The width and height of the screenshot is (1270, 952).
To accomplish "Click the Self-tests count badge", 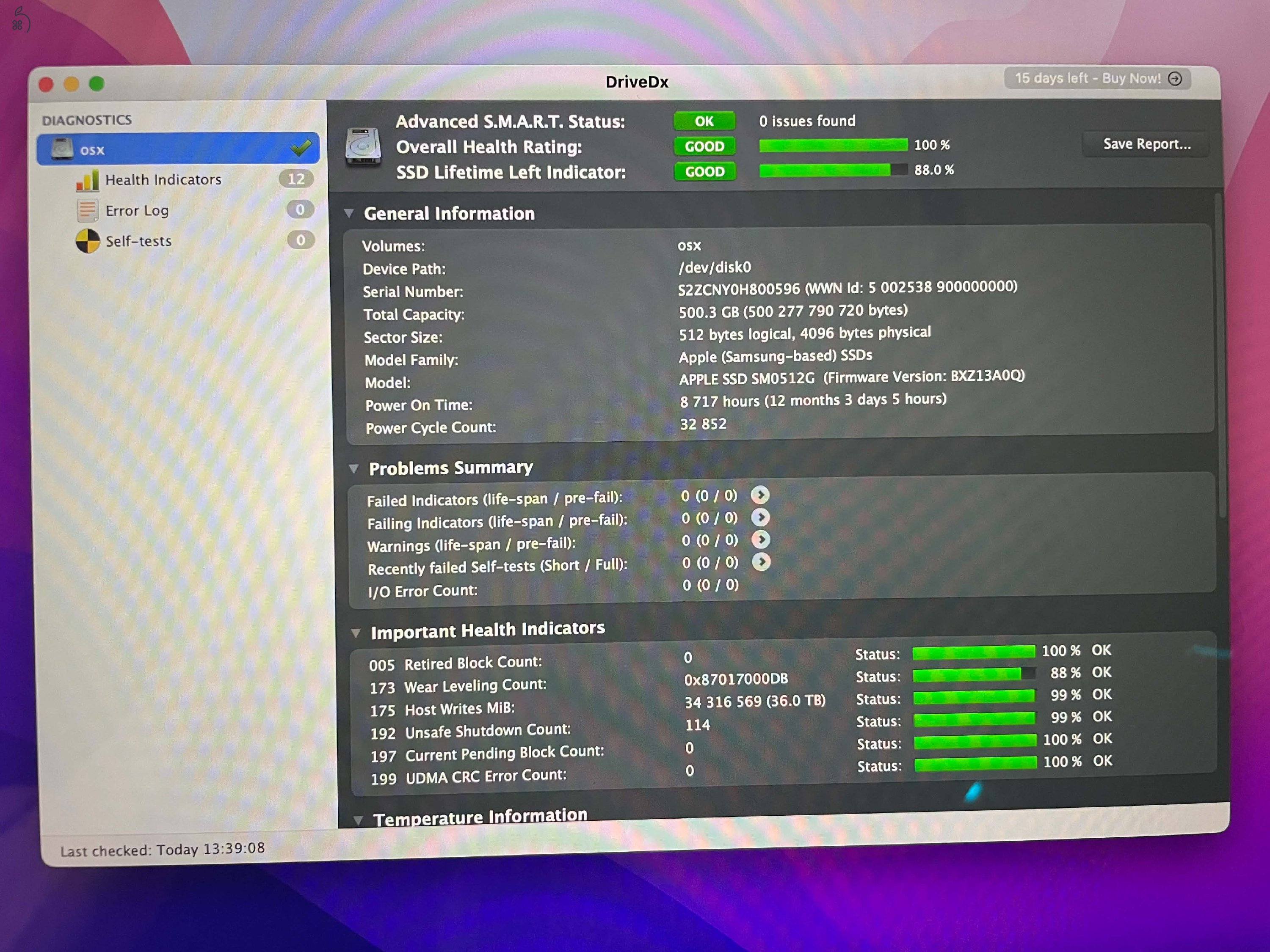I will tap(301, 240).
